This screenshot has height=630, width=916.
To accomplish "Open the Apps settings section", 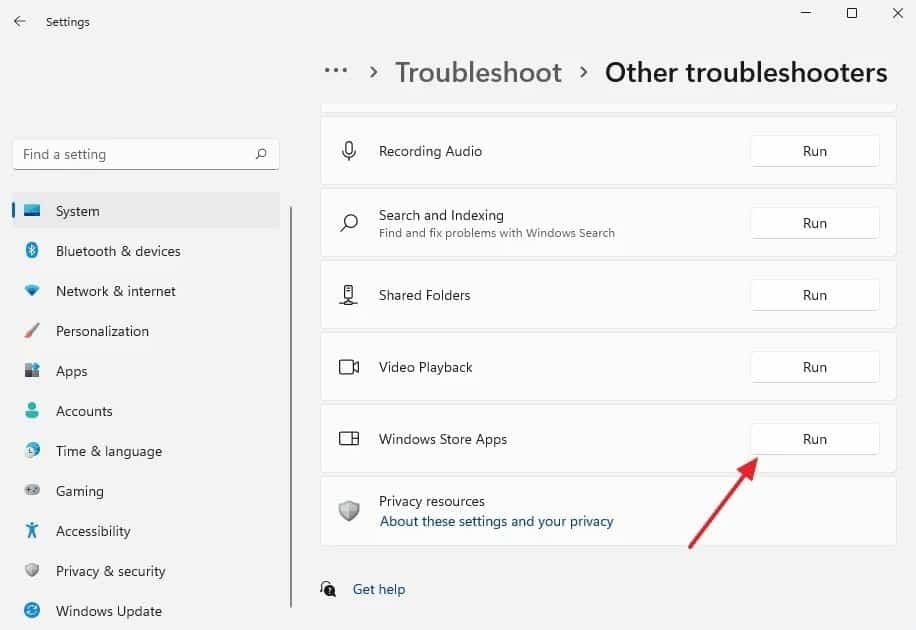I will click(71, 371).
